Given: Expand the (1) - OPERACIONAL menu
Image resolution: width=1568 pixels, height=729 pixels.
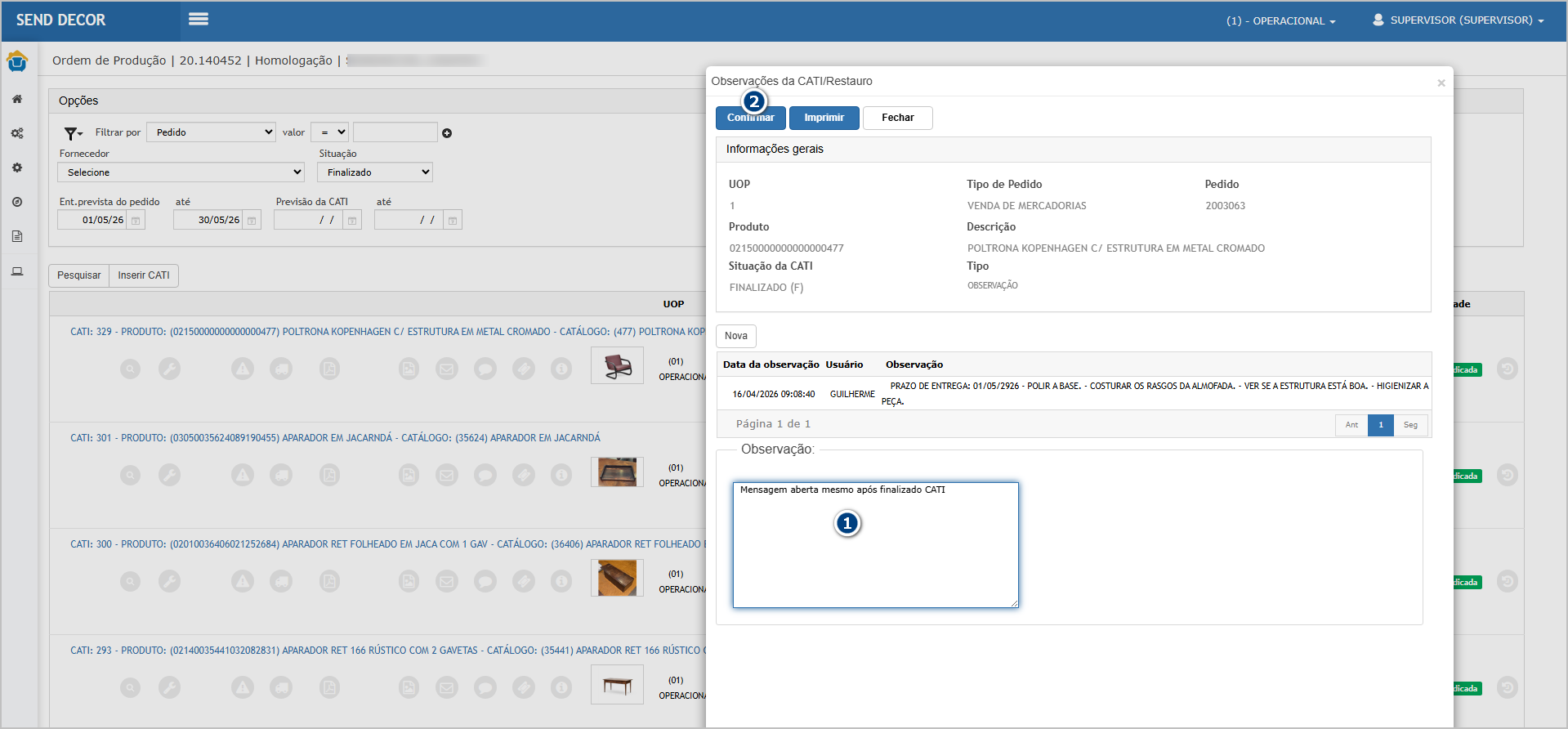Looking at the screenshot, I should click(x=1280, y=21).
